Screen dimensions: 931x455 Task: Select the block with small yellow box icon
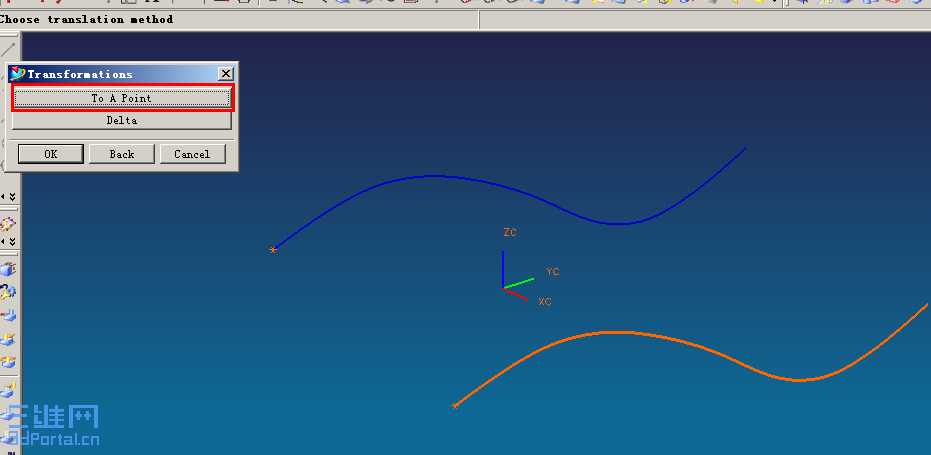(8, 390)
